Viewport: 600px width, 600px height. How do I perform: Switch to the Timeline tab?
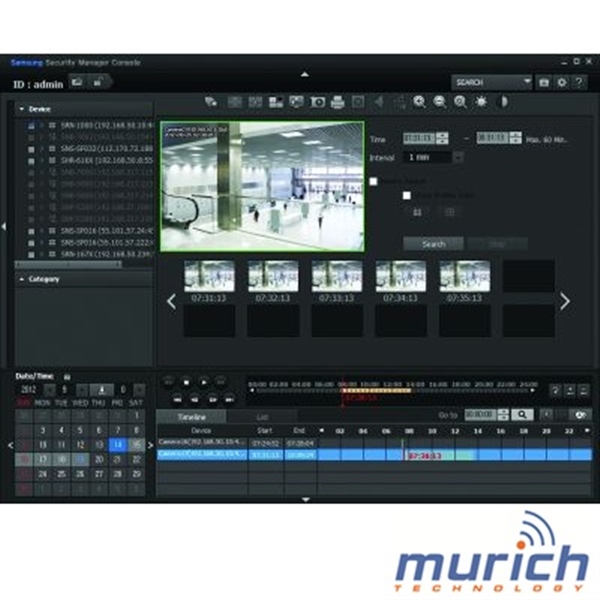pos(192,417)
